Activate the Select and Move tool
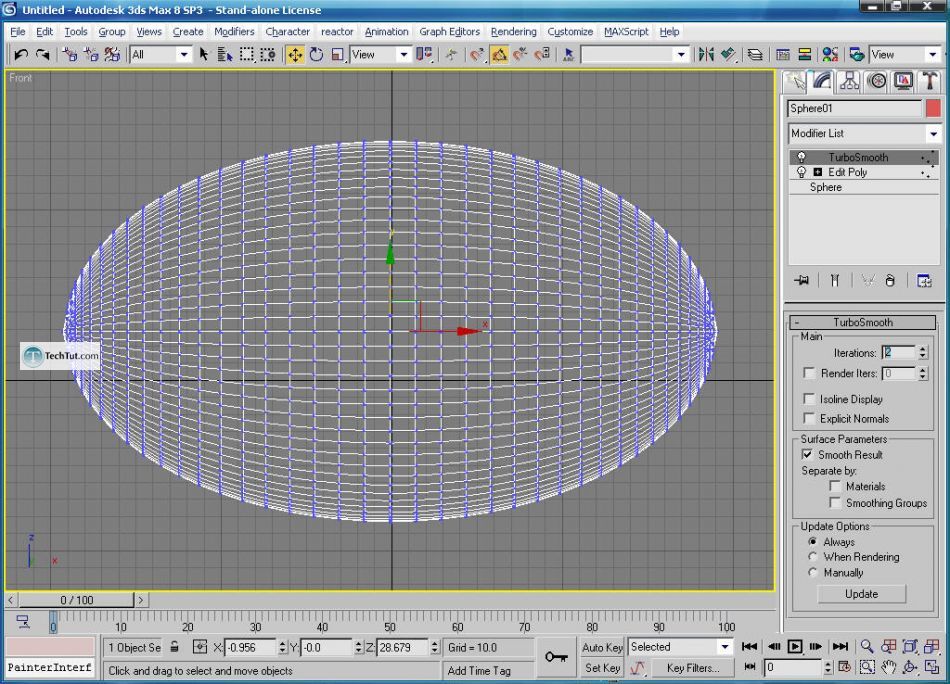 (x=295, y=55)
